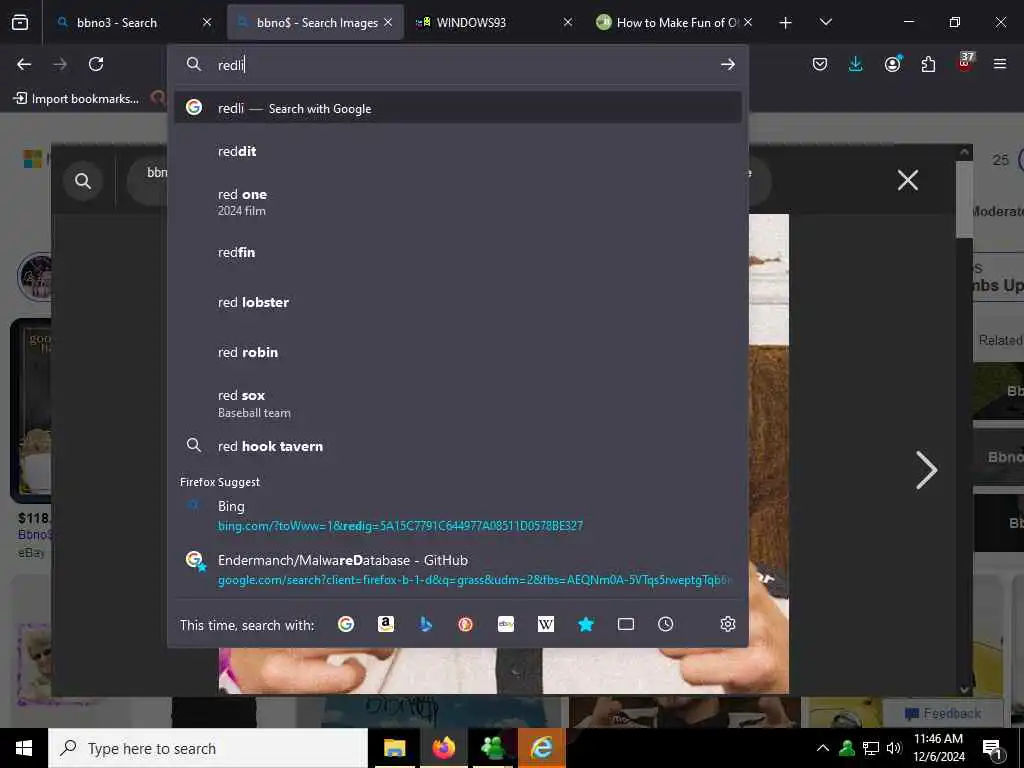Reload the current page
This screenshot has height=768, width=1024.
point(96,64)
